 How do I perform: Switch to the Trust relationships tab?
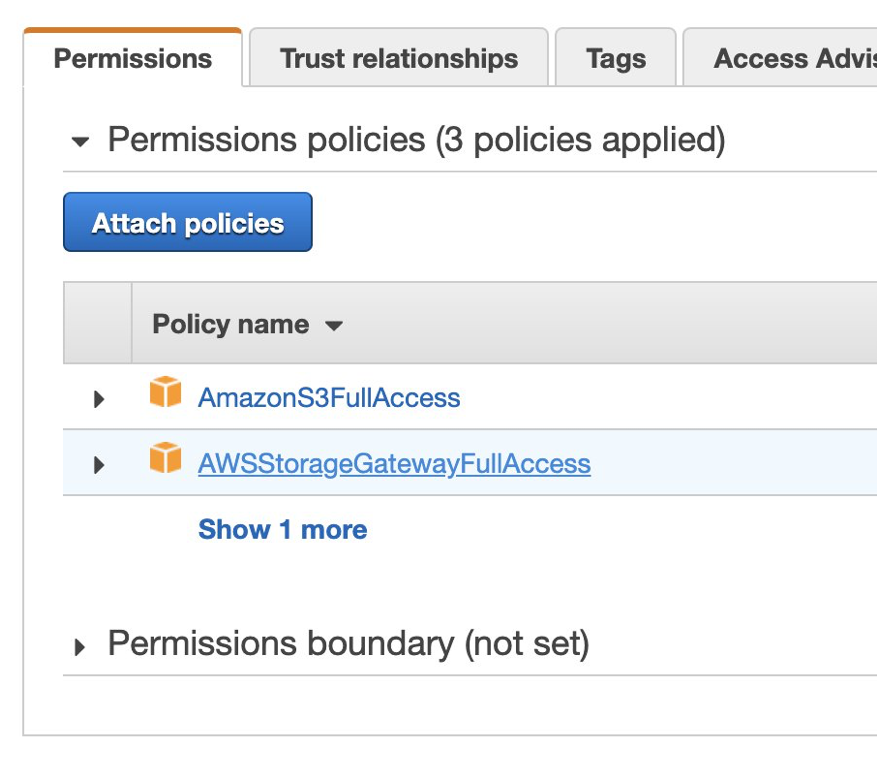(x=399, y=58)
